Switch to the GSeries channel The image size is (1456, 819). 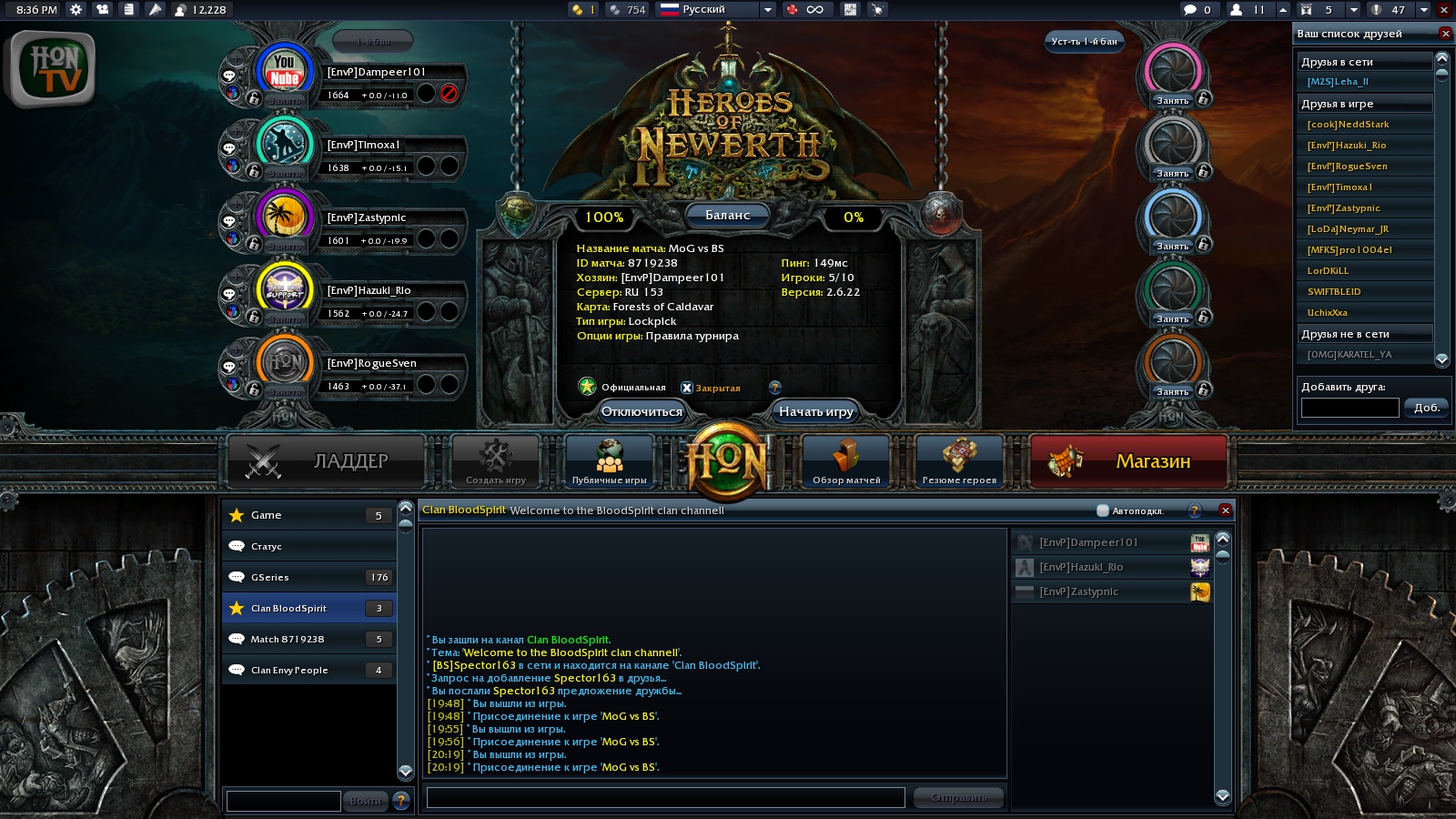click(309, 577)
